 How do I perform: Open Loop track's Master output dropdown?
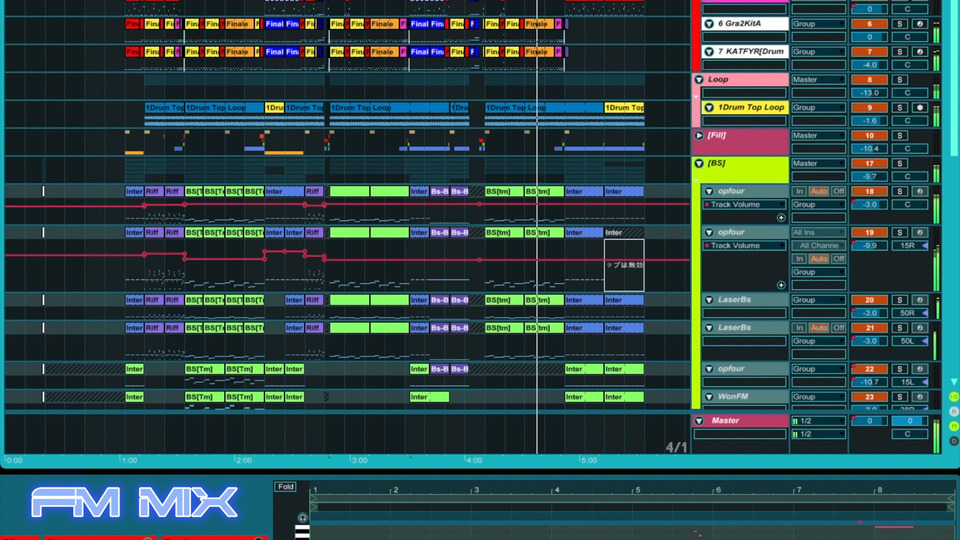(x=819, y=80)
